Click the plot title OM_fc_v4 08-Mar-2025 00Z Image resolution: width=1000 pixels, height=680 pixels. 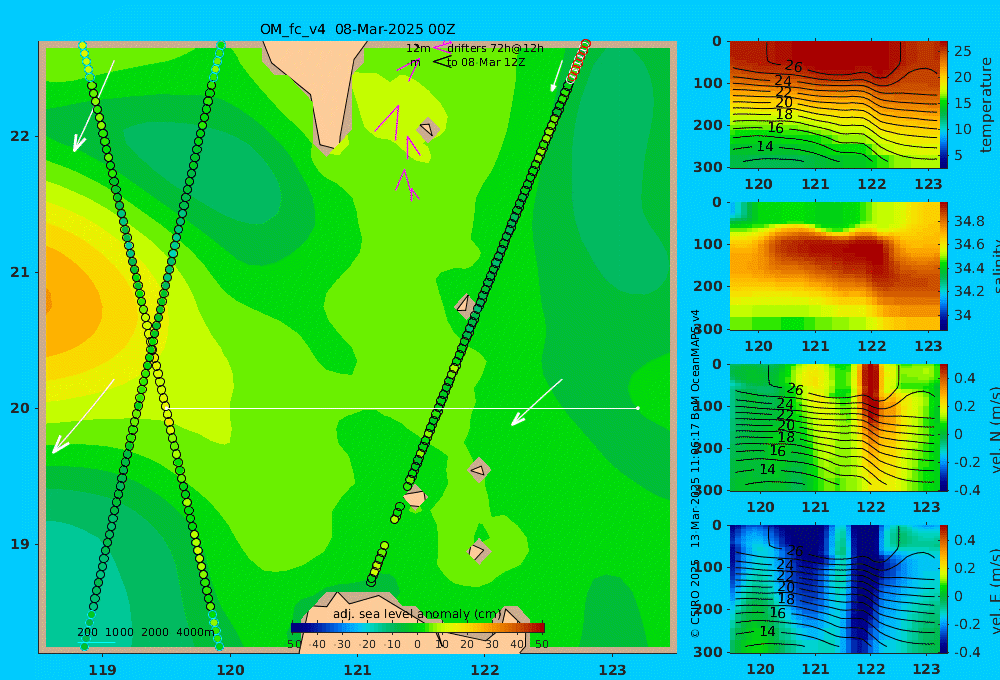(357, 29)
